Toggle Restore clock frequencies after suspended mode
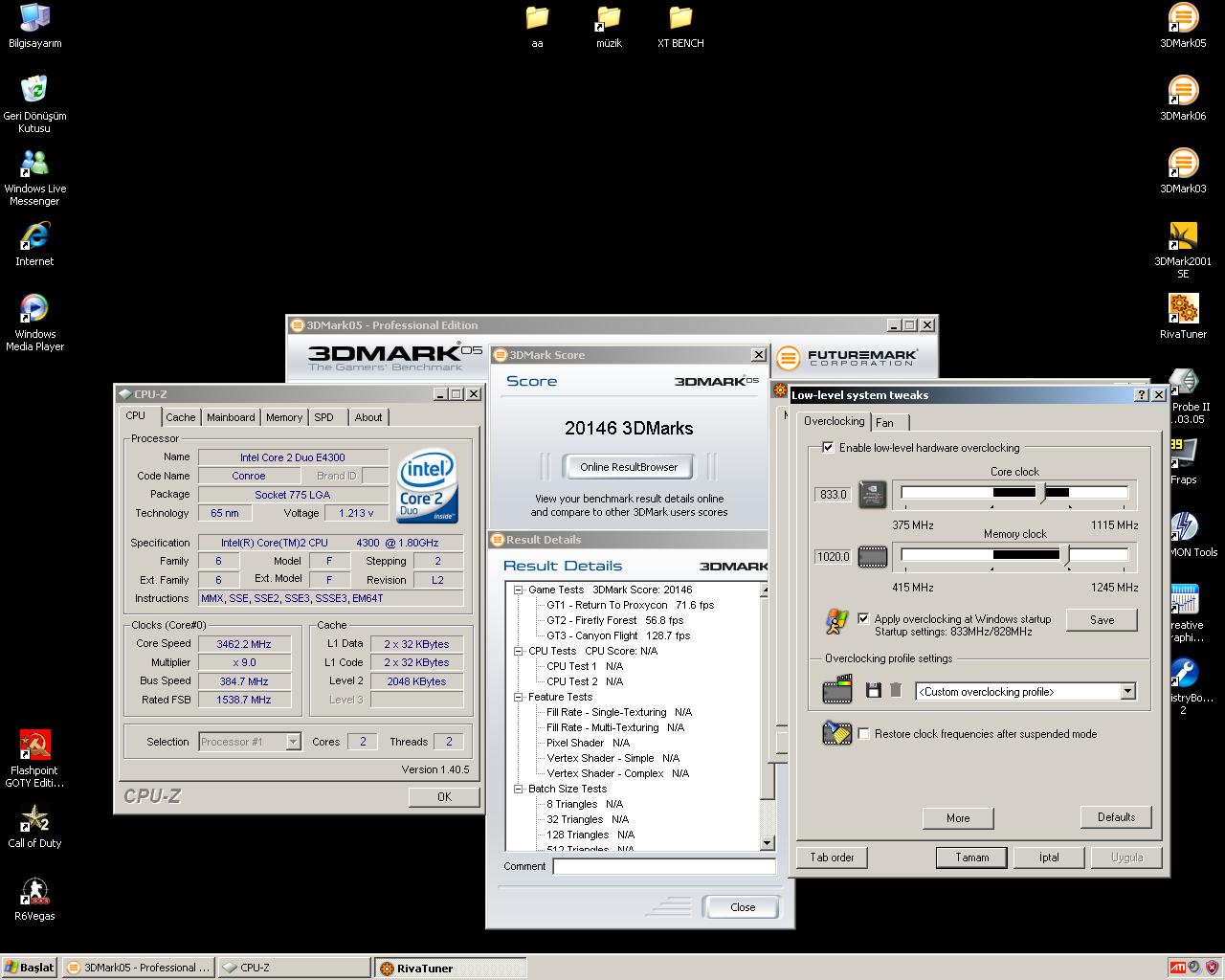Viewport: 1225px width, 980px height. coord(864,734)
